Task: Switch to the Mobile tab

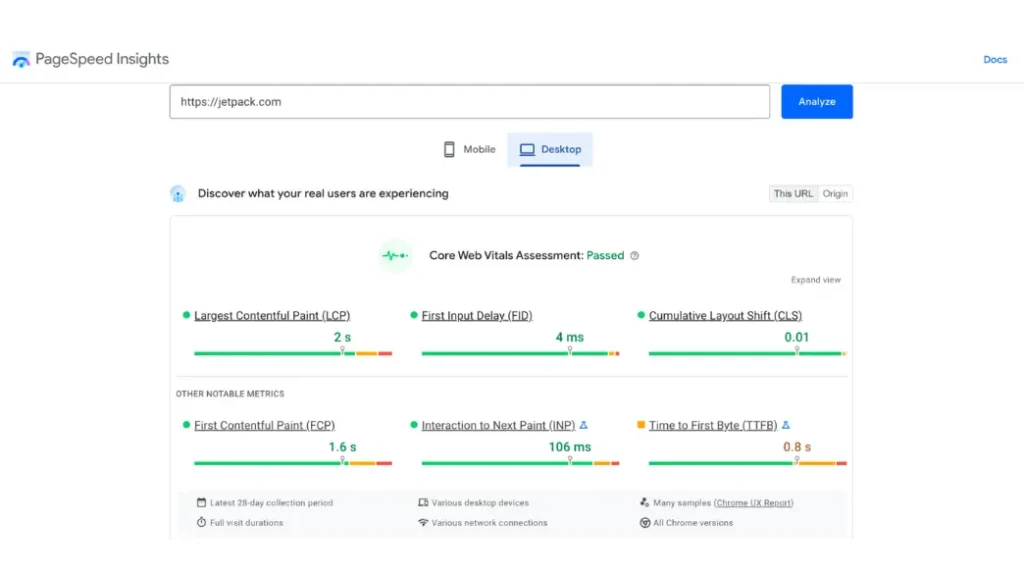Action: click(x=469, y=150)
